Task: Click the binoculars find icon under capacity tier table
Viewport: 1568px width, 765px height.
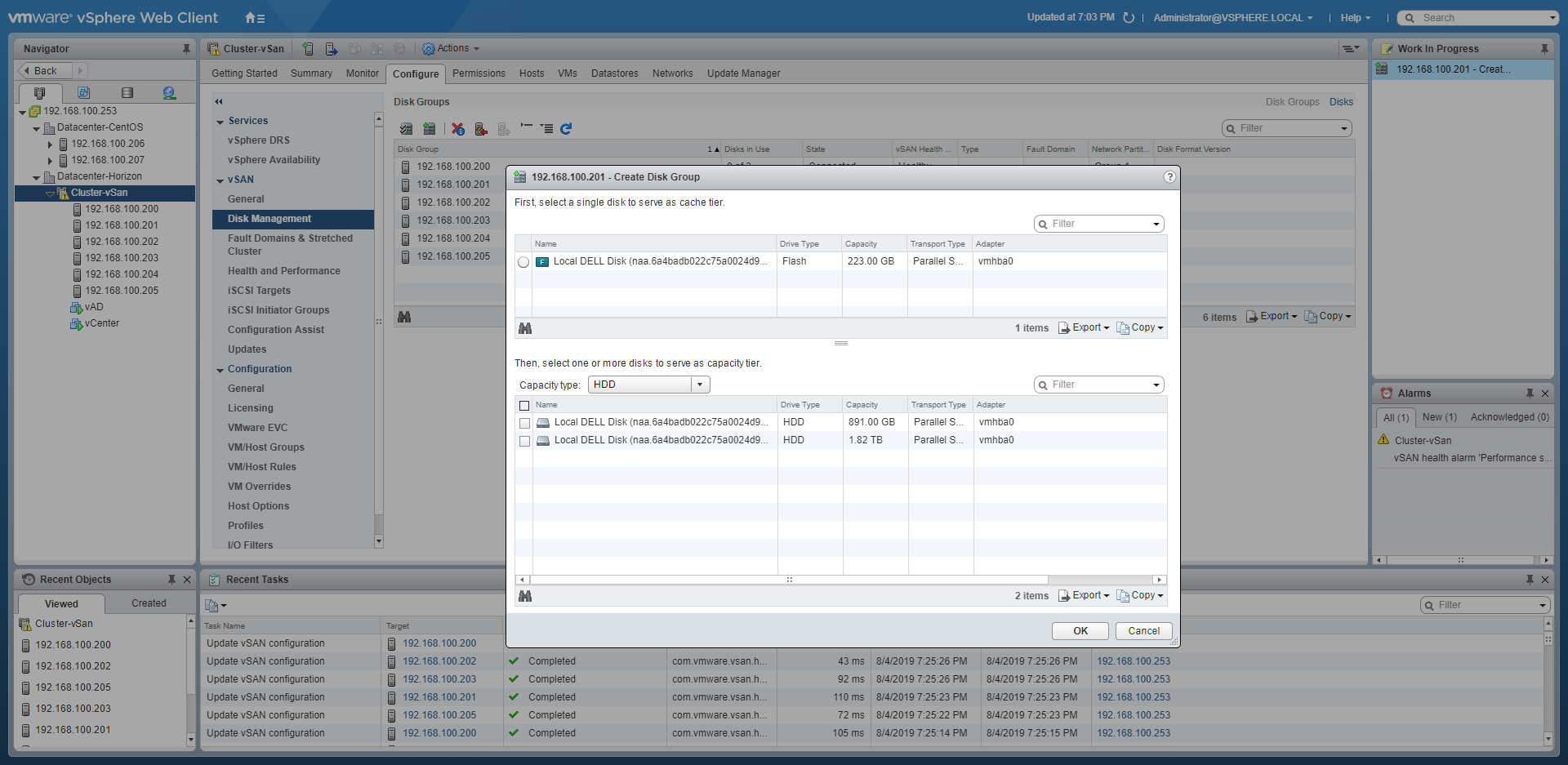Action: [525, 596]
